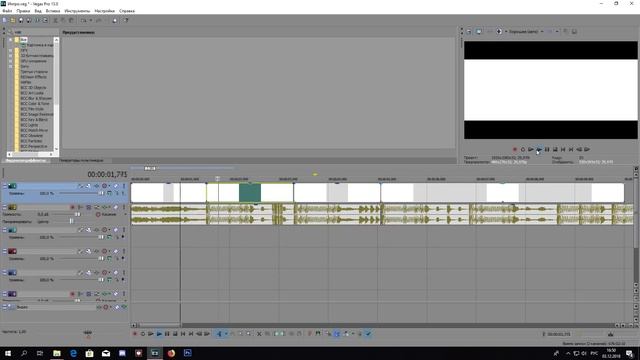Click Stop under the preview window
The height and width of the screenshot is (360, 640).
(555, 149)
